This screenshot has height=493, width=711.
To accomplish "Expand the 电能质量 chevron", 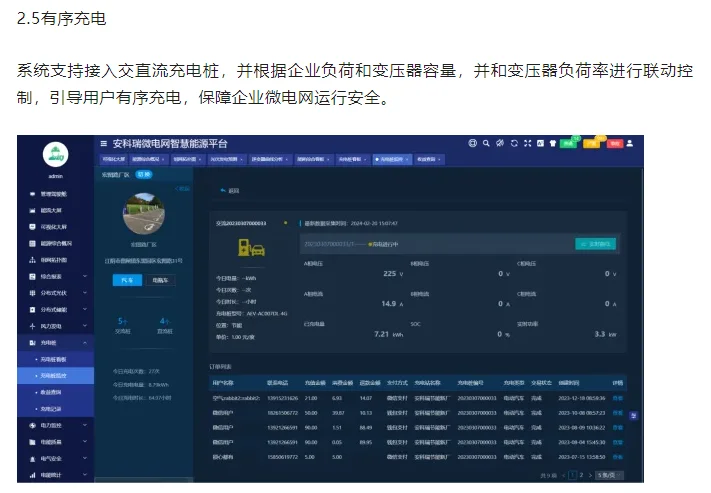I will click(85, 442).
